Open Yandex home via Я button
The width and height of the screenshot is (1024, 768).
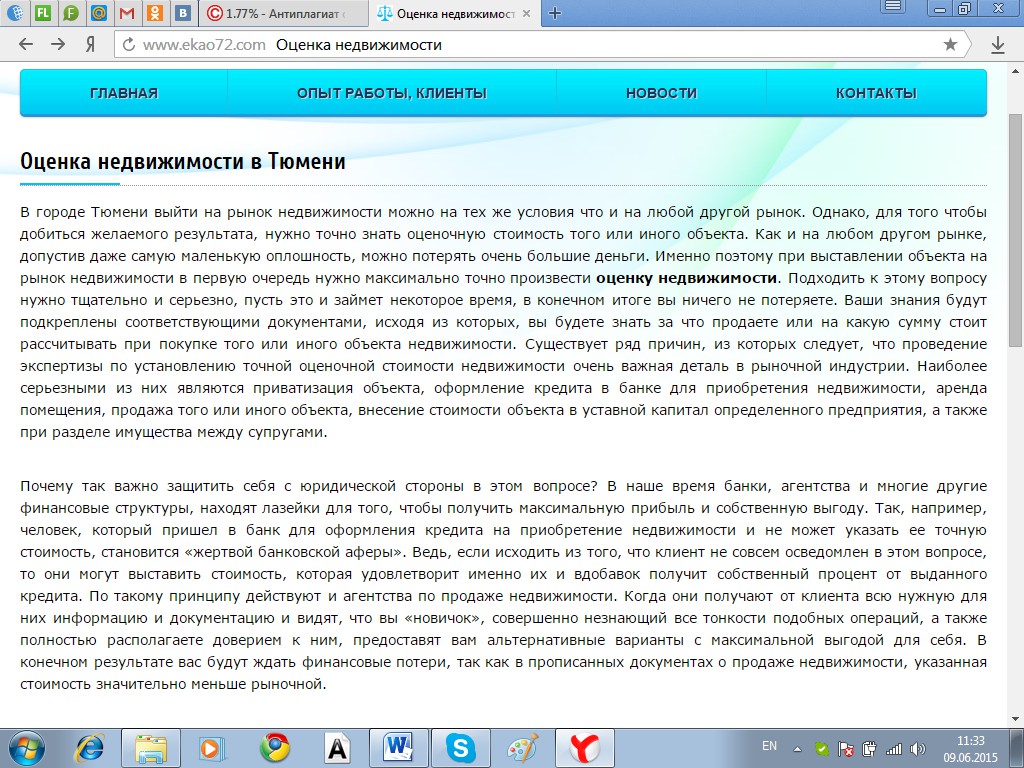click(91, 44)
